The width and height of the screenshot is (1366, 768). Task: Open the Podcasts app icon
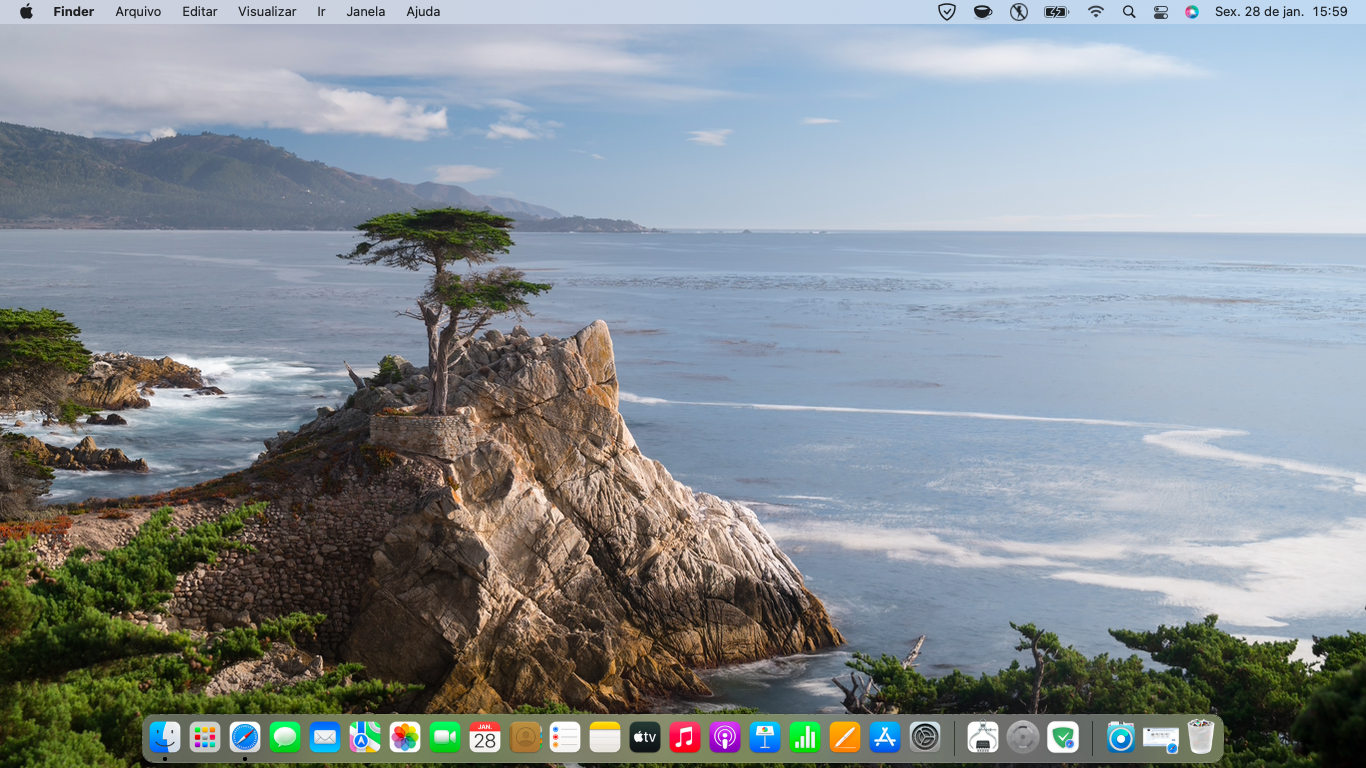pos(725,738)
